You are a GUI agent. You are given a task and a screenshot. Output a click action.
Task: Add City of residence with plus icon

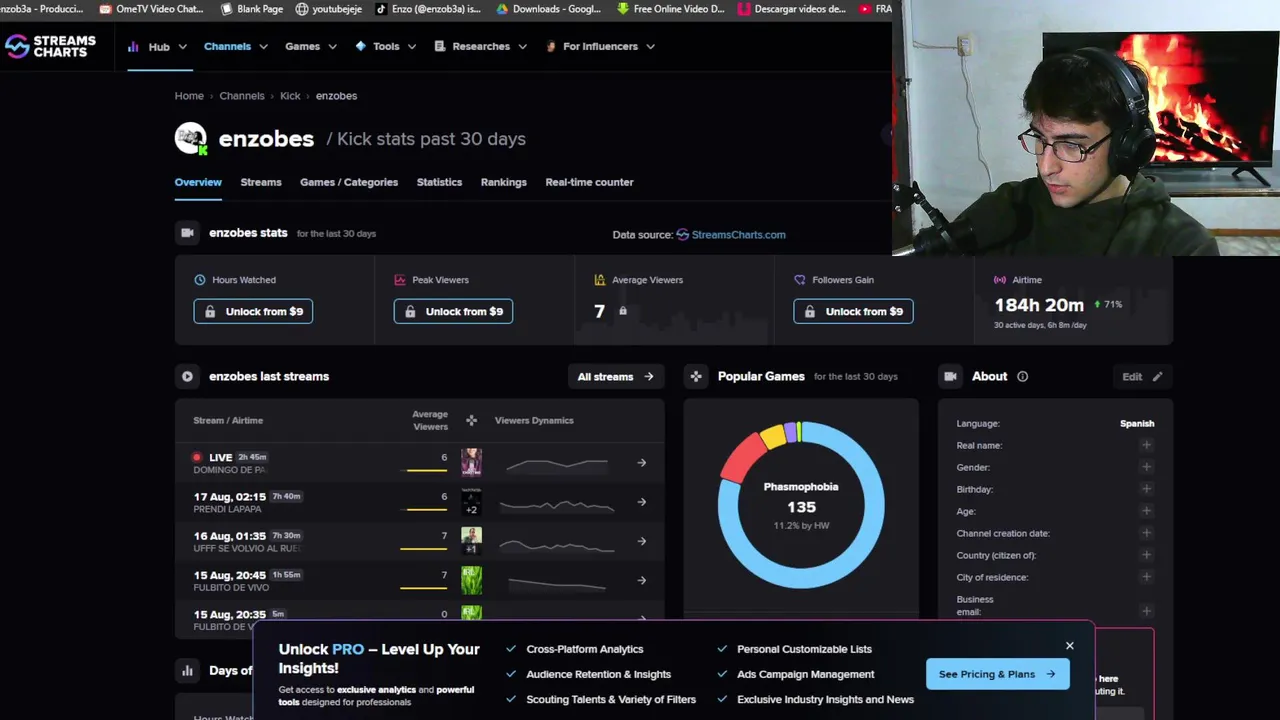(1146, 577)
